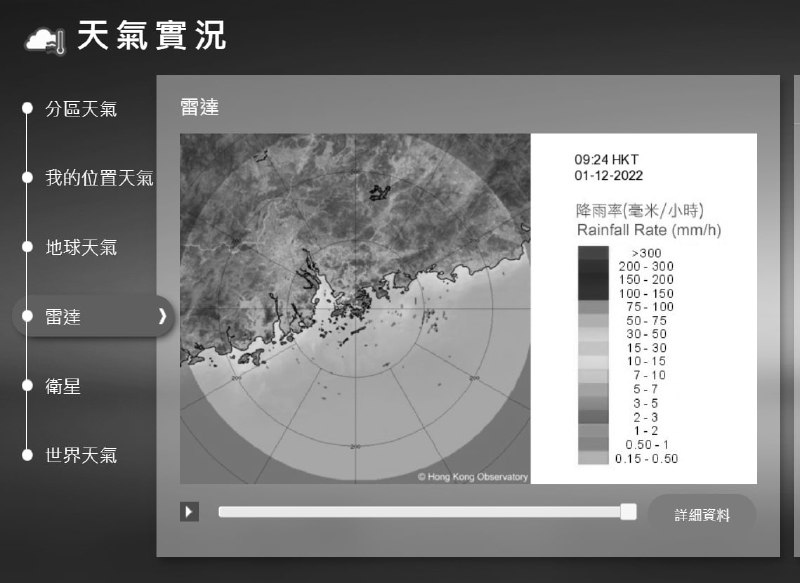Screen dimensions: 800x583
Task: Click the highlighted bullet dot beside 雷達
Action: click(x=27, y=316)
